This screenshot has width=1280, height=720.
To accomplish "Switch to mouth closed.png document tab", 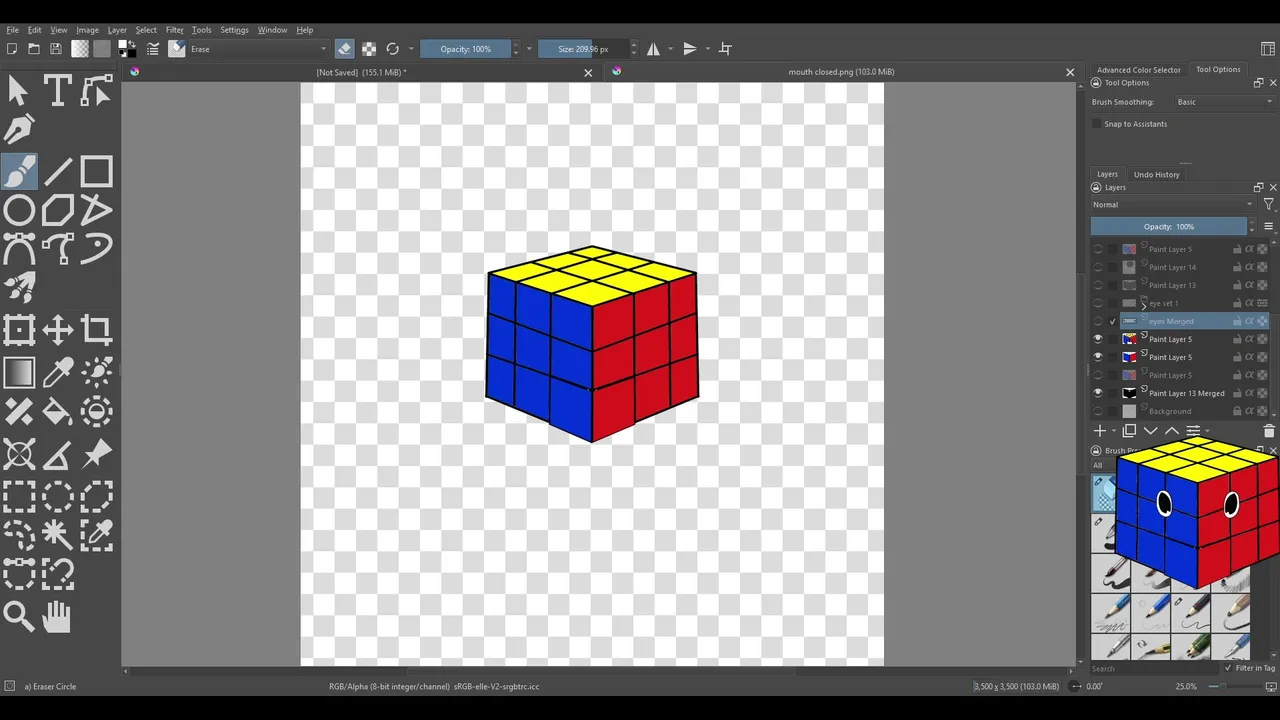I will coord(841,72).
